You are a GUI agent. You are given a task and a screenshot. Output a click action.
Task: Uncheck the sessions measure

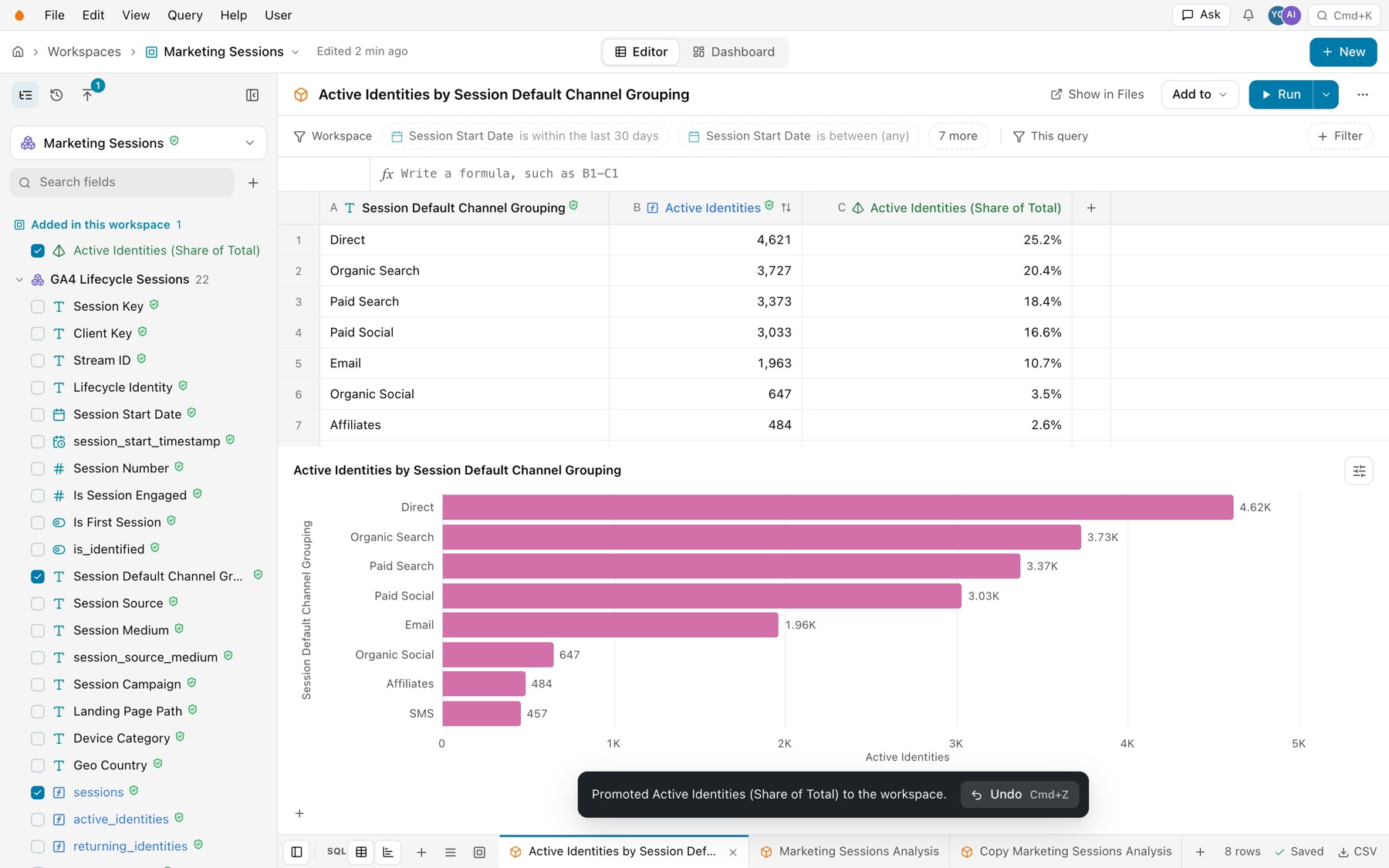(x=38, y=792)
